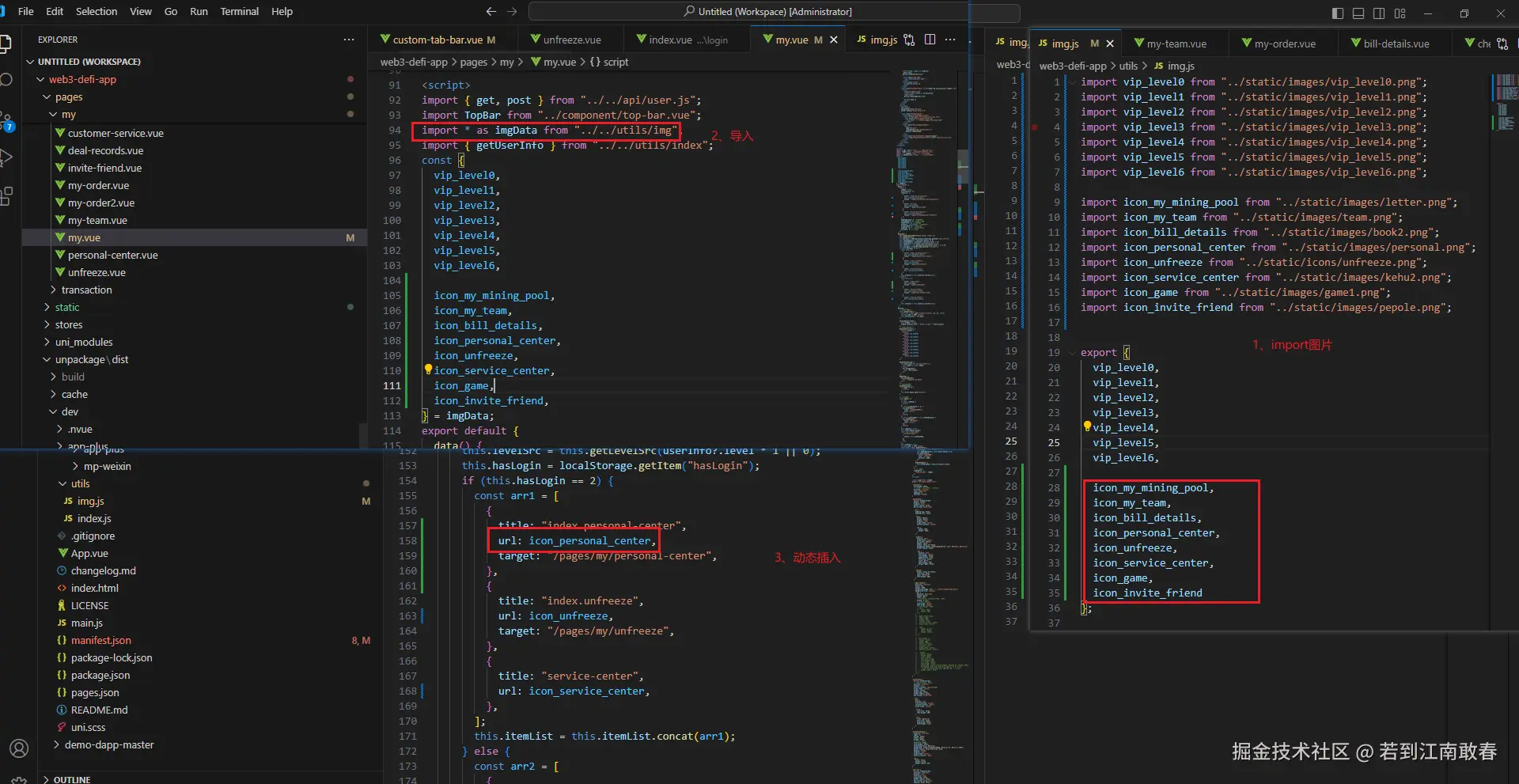The image size is (1519, 784).
Task: Collapse UNTITLED (WORKSPACE) section in Explorer
Action: point(31,62)
